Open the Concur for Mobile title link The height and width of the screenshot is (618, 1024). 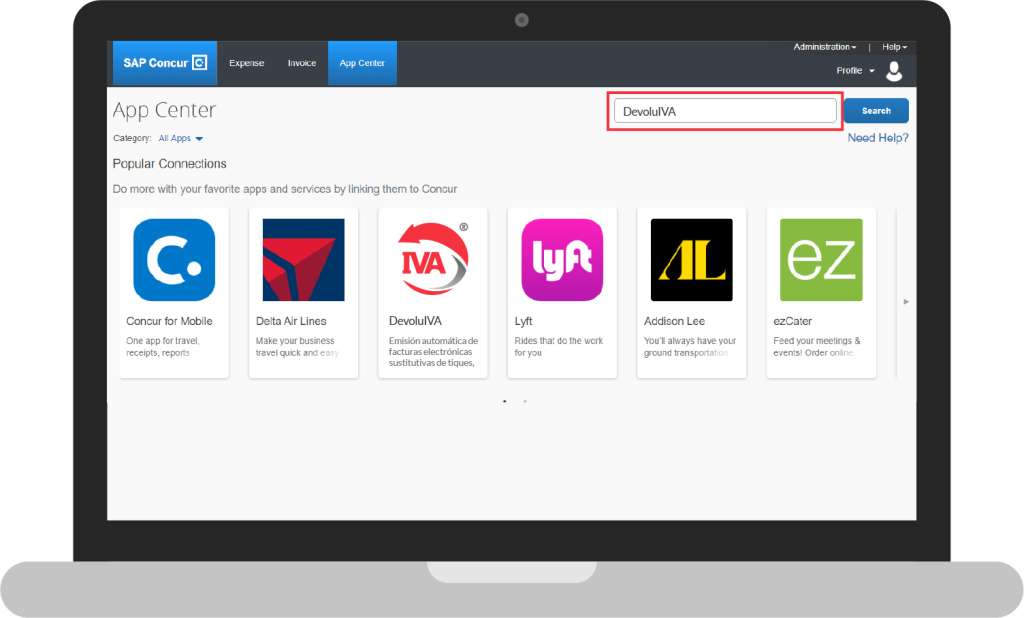[169, 321]
